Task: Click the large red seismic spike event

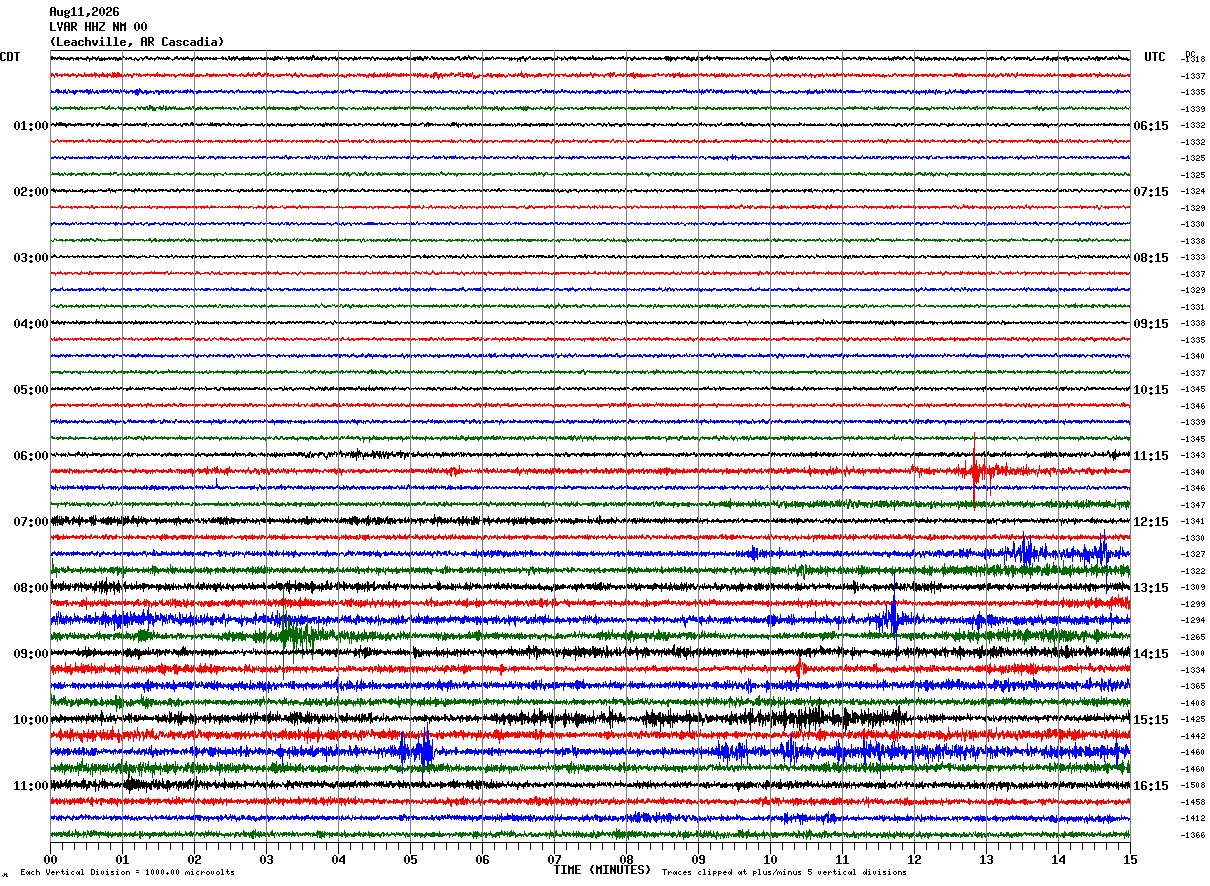Action: [x=975, y=471]
